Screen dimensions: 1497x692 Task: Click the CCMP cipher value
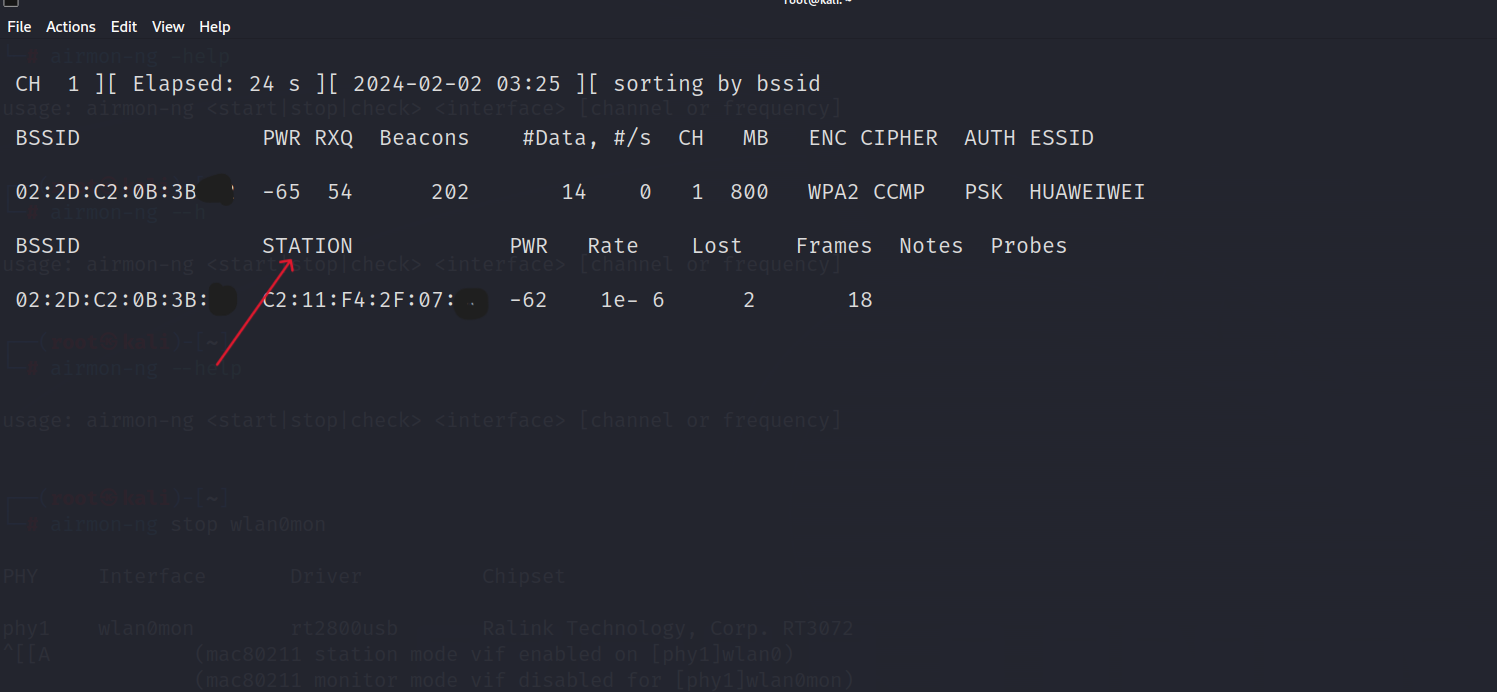[899, 192]
